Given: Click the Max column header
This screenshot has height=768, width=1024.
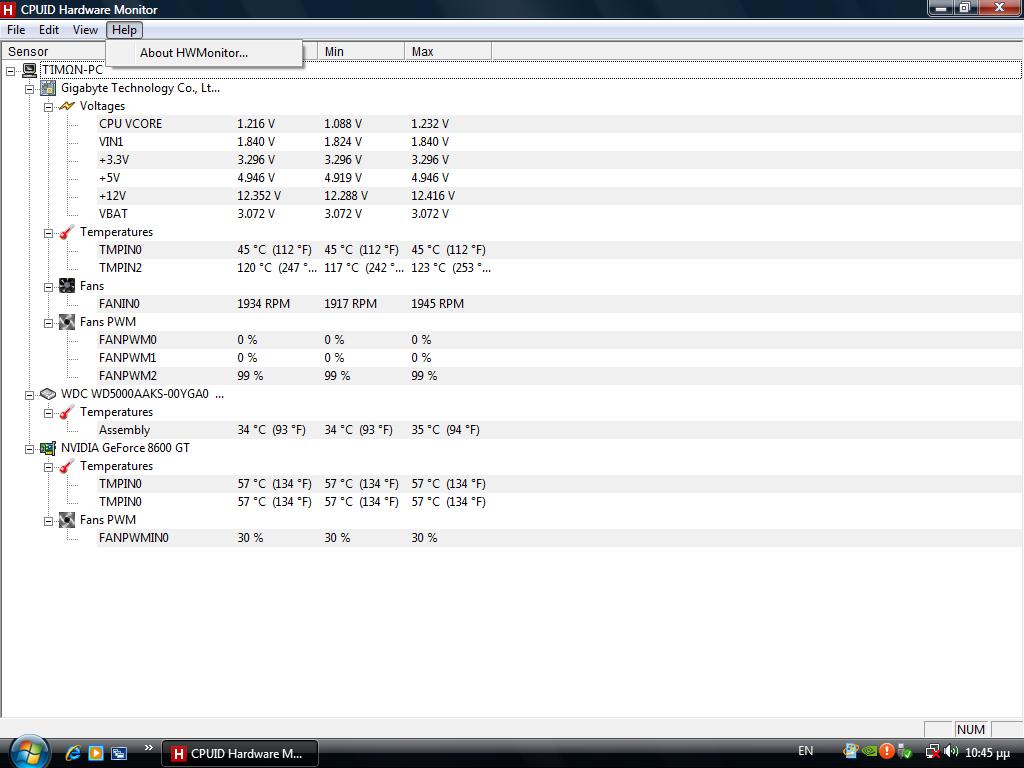Looking at the screenshot, I should tap(448, 52).
